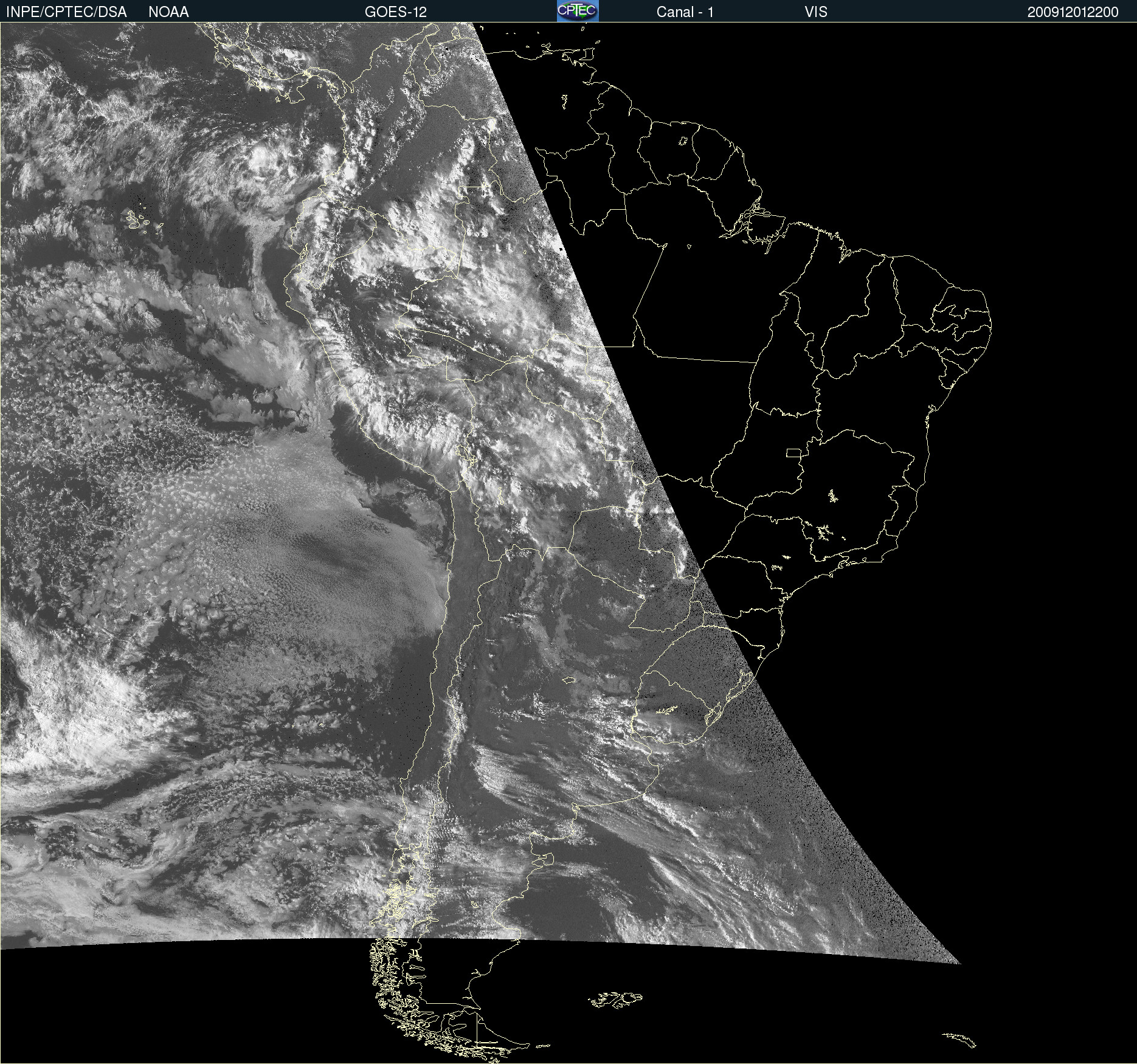Click the GOES-12 satellite label

pos(396,12)
